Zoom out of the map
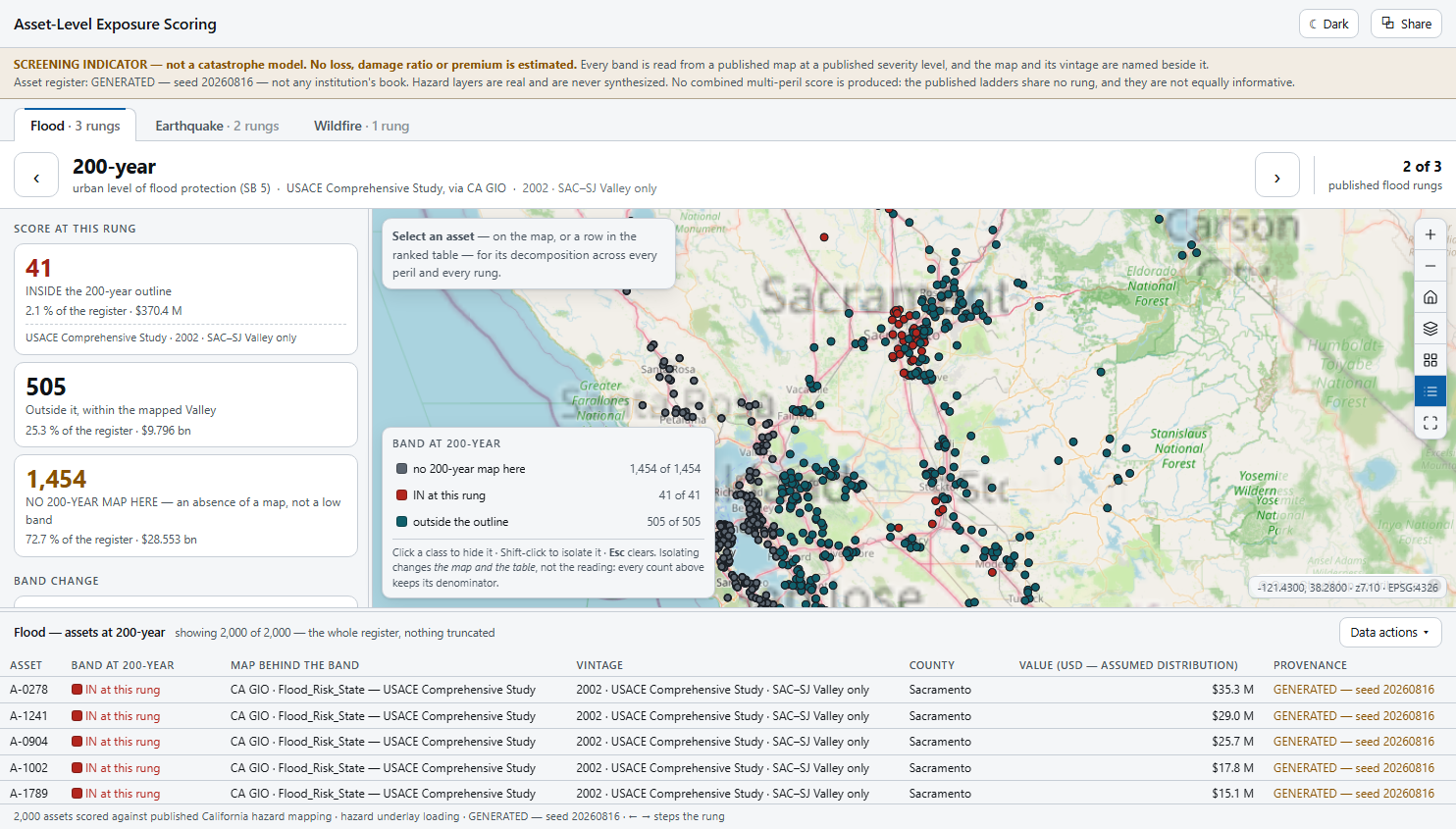Image resolution: width=1456 pixels, height=829 pixels. tap(1430, 266)
